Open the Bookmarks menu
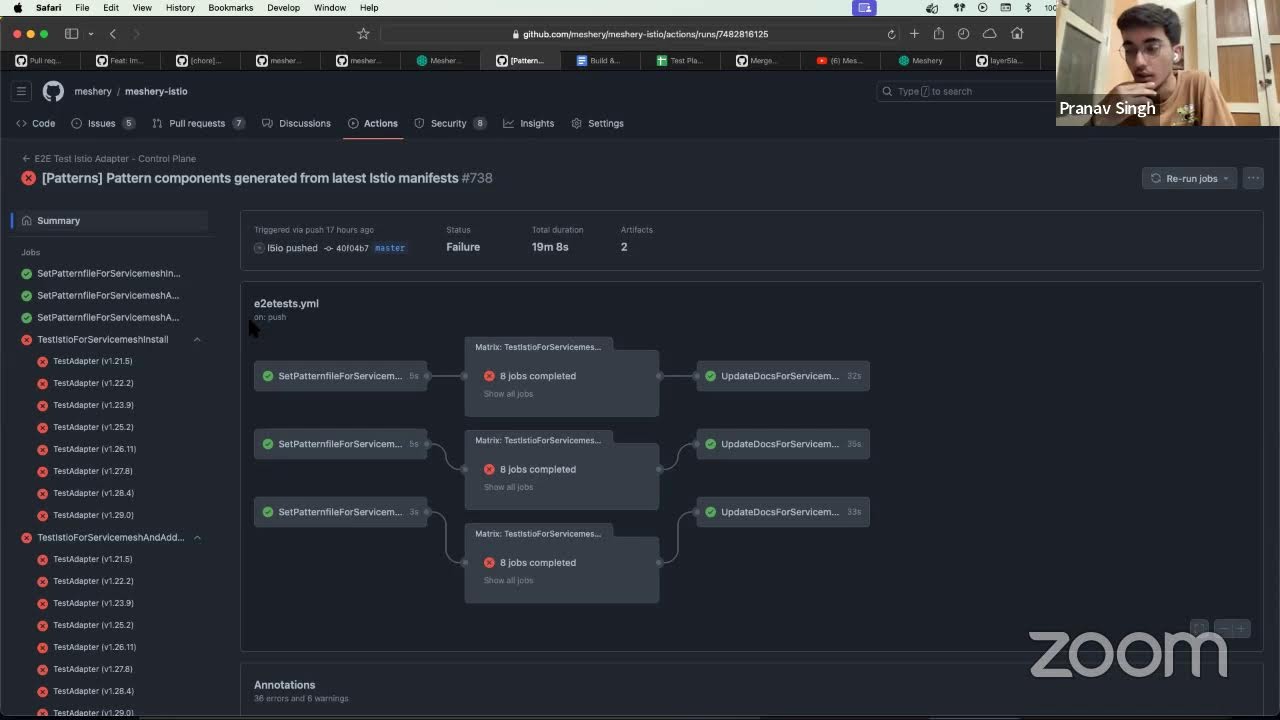Viewport: 1280px width, 720px height. coord(231,7)
